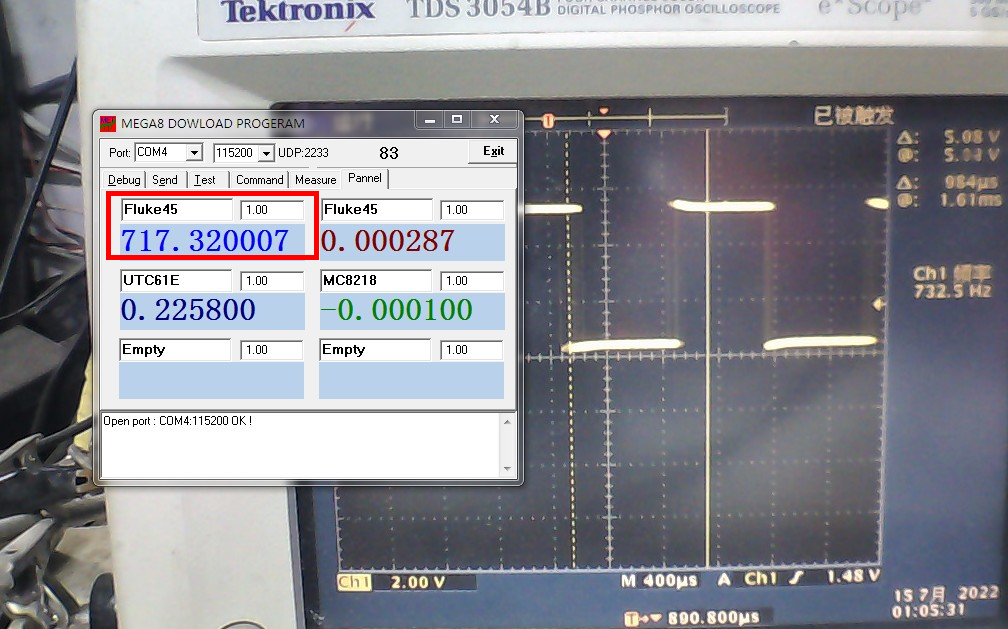Click the top-right Fluke45 name field
The height and width of the screenshot is (629, 1008).
click(376, 210)
